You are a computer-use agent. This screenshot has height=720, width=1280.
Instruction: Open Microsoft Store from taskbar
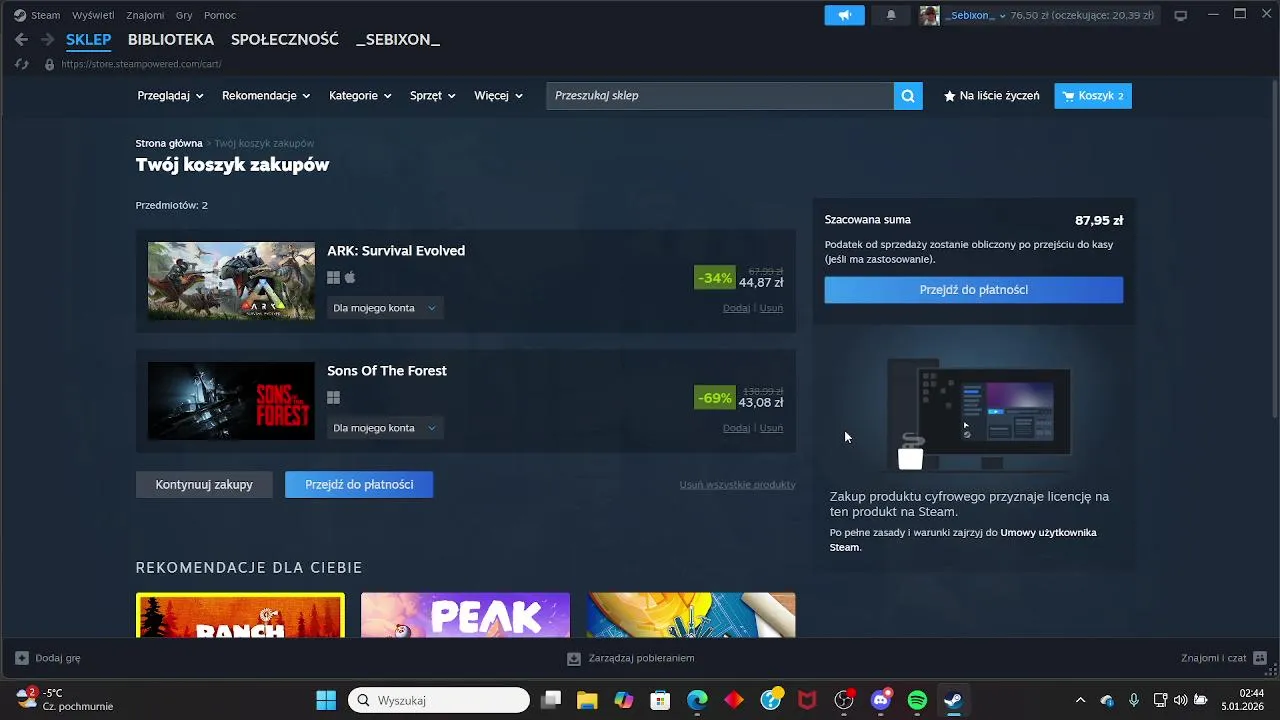(x=660, y=700)
